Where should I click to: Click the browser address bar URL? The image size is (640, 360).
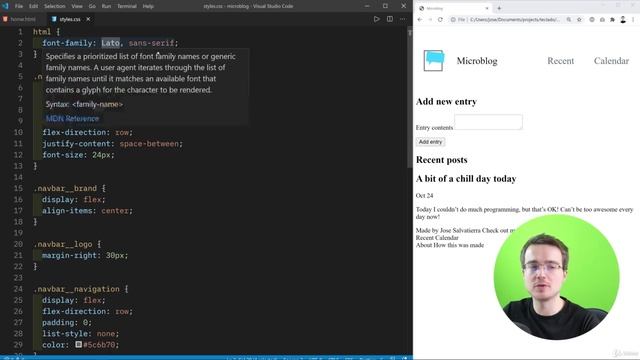(515, 20)
